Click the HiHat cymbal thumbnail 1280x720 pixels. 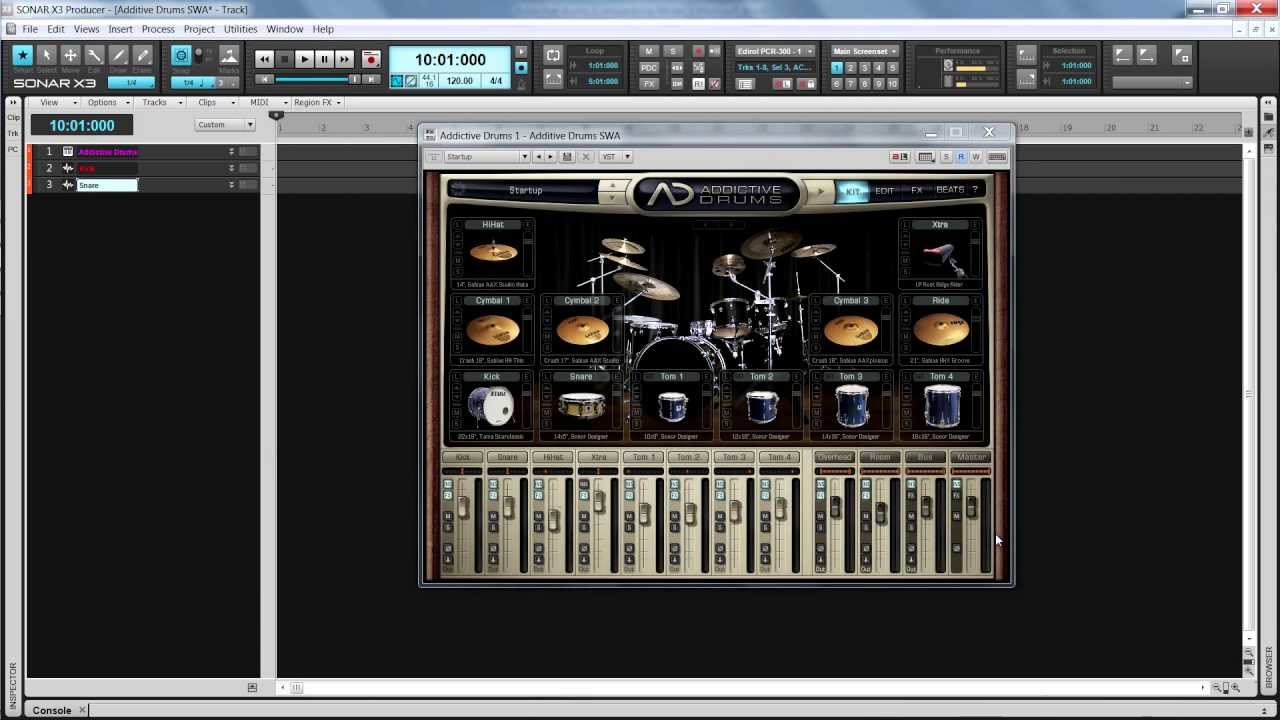[493, 254]
